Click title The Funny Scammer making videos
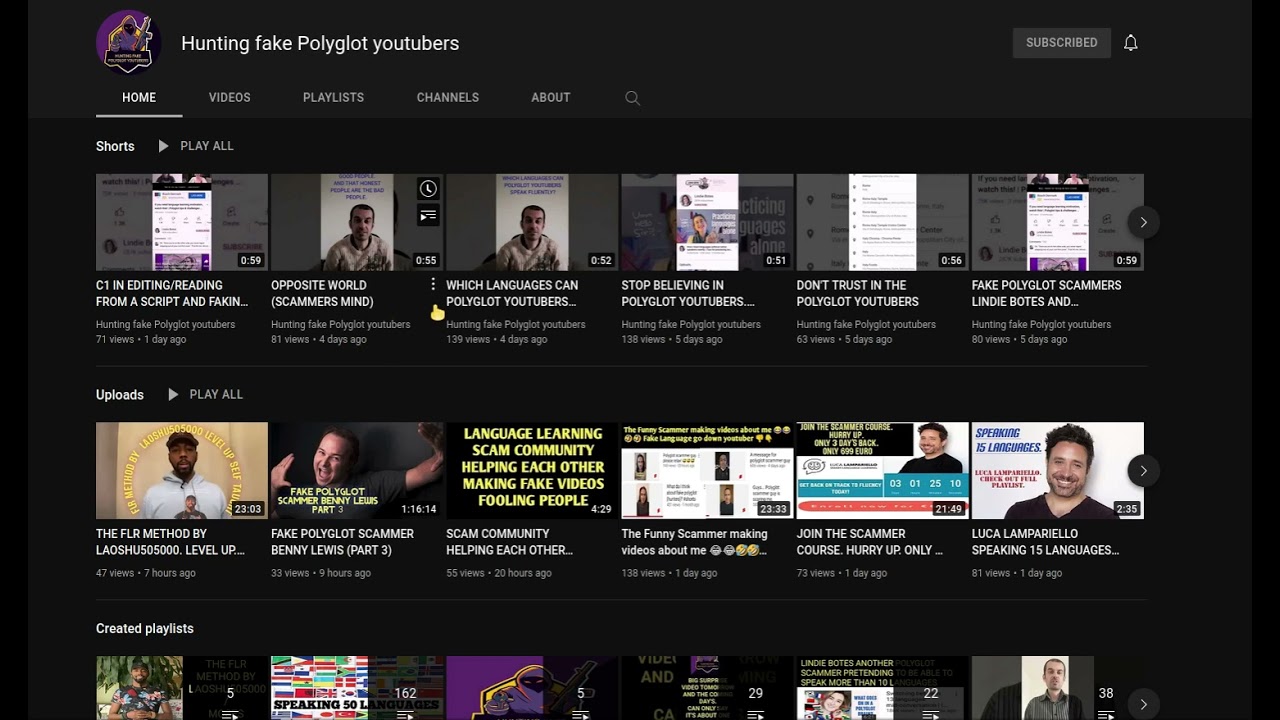The width and height of the screenshot is (1280, 720). tap(694, 542)
